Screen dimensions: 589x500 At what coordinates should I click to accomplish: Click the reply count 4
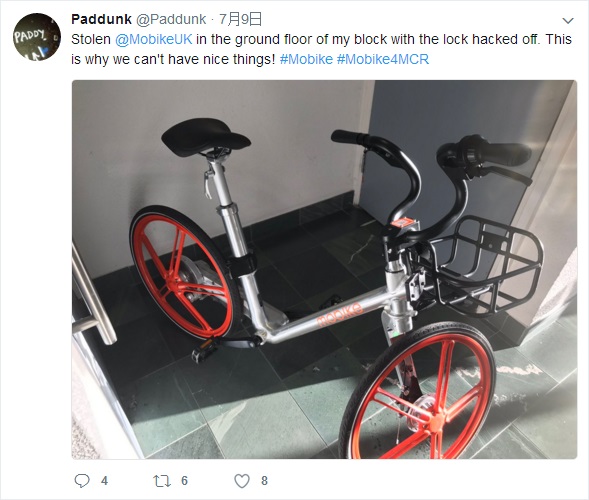tap(104, 481)
